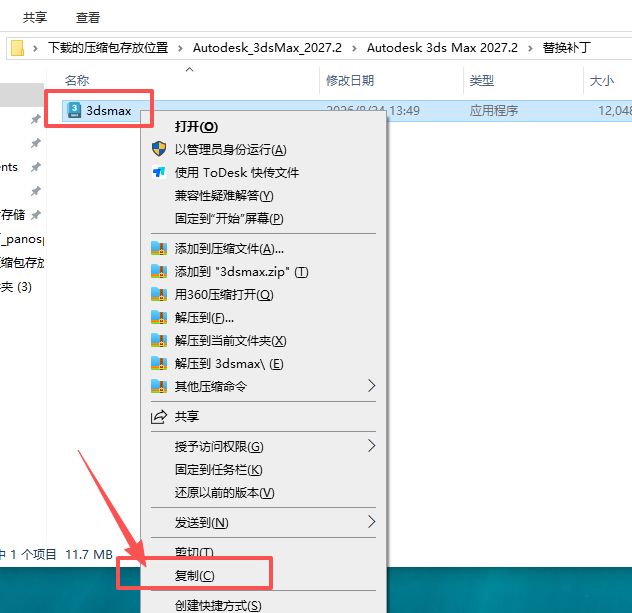Click the 应用程序 type cell
Screen dimensions: 632x613
coord(493,110)
